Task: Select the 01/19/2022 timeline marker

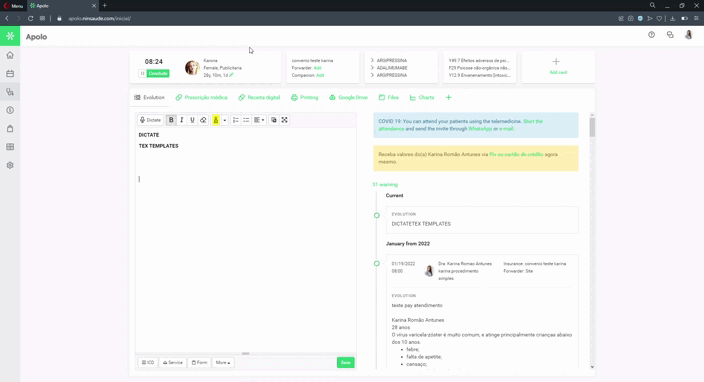Action: [x=377, y=263]
